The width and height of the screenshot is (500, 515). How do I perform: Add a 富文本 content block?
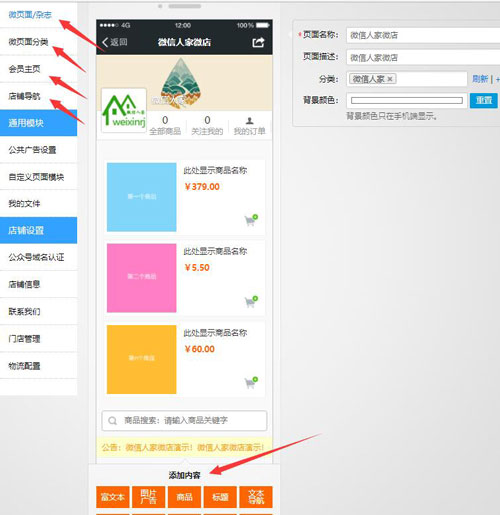tap(113, 497)
